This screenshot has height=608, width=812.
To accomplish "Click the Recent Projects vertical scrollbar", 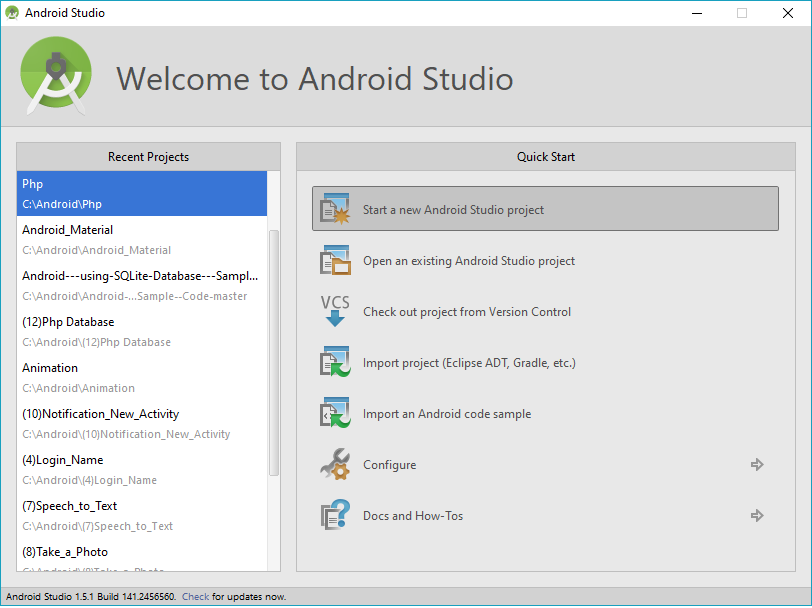I will [274, 353].
